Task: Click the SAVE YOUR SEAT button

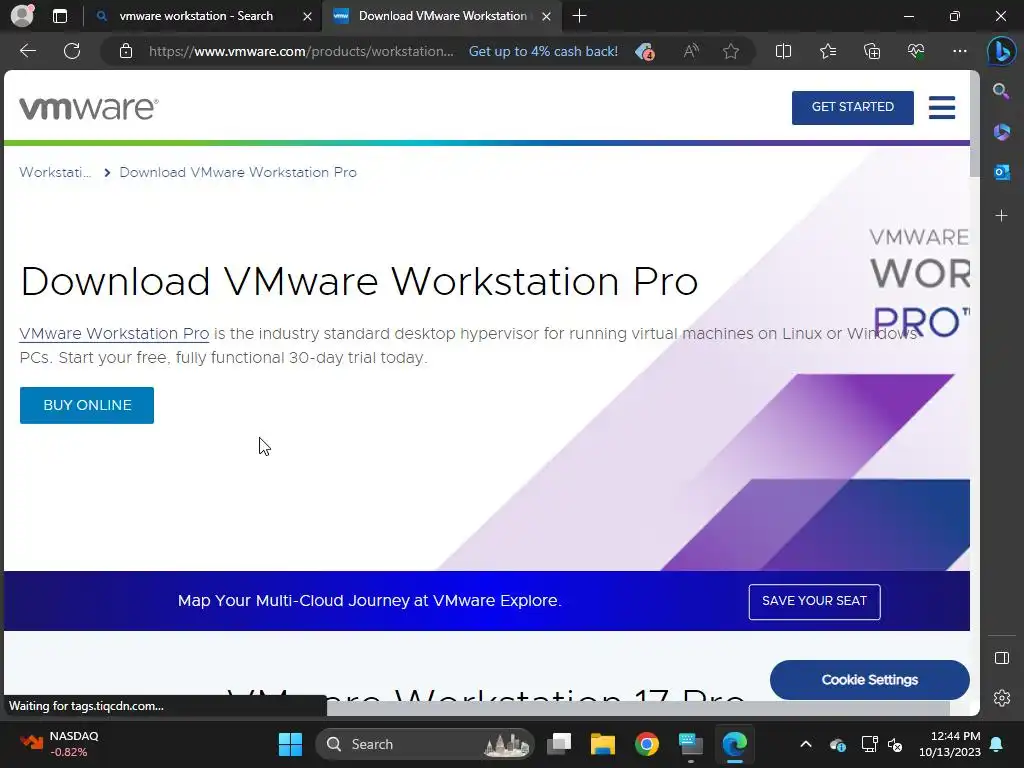Action: point(814,601)
